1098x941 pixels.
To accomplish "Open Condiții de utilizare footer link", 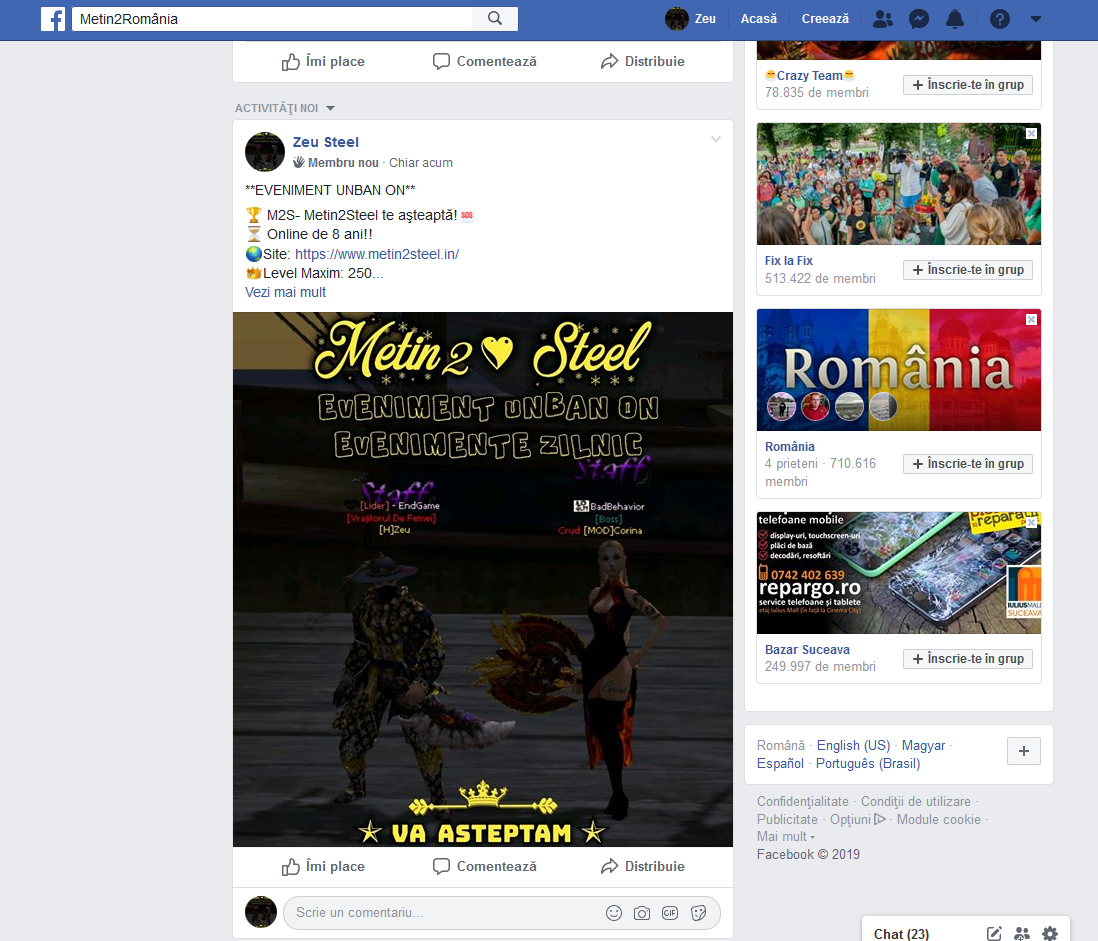I will [x=915, y=802].
